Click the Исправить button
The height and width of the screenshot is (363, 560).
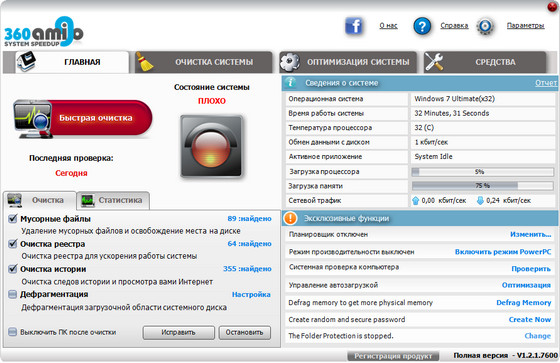coord(179,333)
